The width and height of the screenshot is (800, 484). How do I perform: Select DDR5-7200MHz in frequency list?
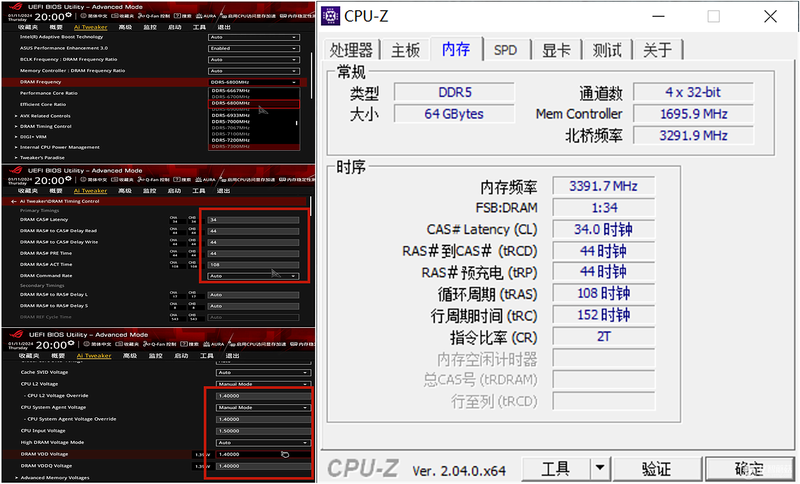pyautogui.click(x=231, y=140)
